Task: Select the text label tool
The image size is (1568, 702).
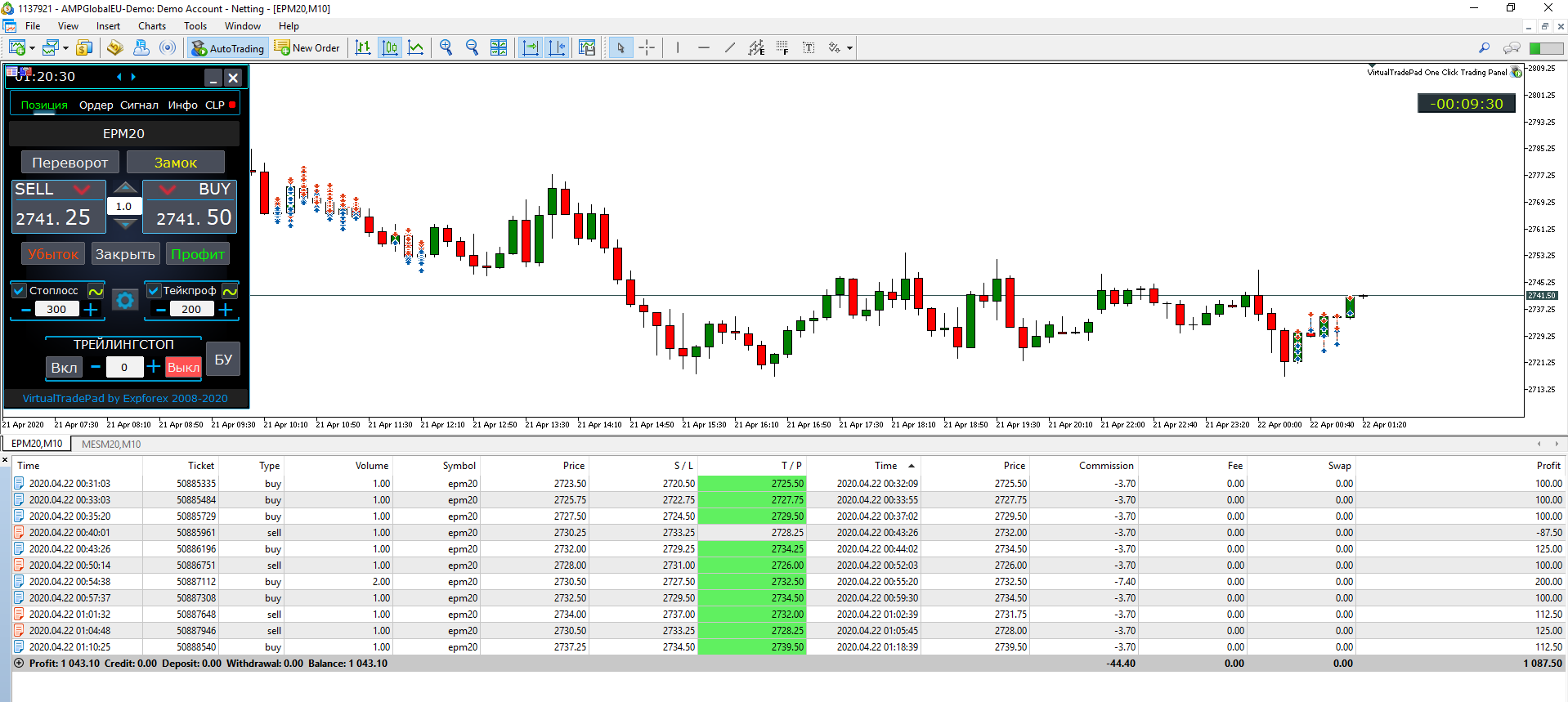Action: (809, 48)
